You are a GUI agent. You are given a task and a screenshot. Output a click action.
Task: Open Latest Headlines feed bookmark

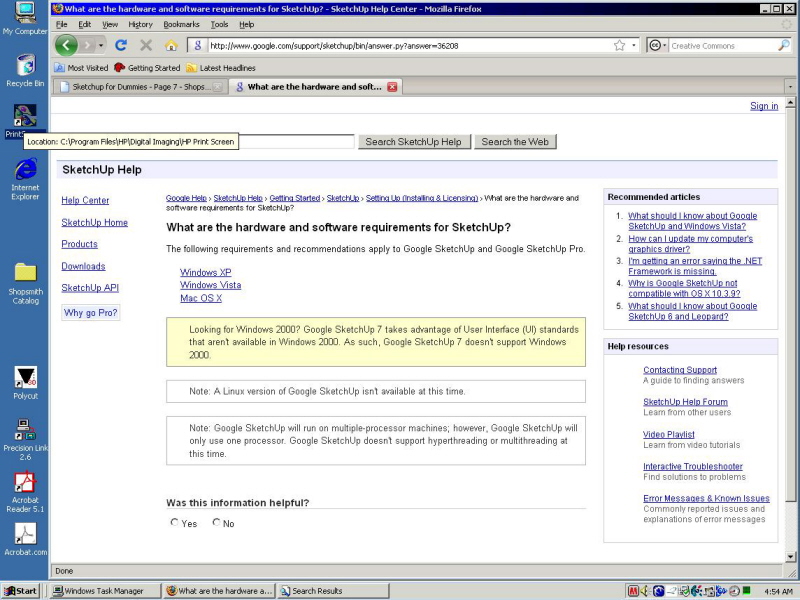pos(221,68)
